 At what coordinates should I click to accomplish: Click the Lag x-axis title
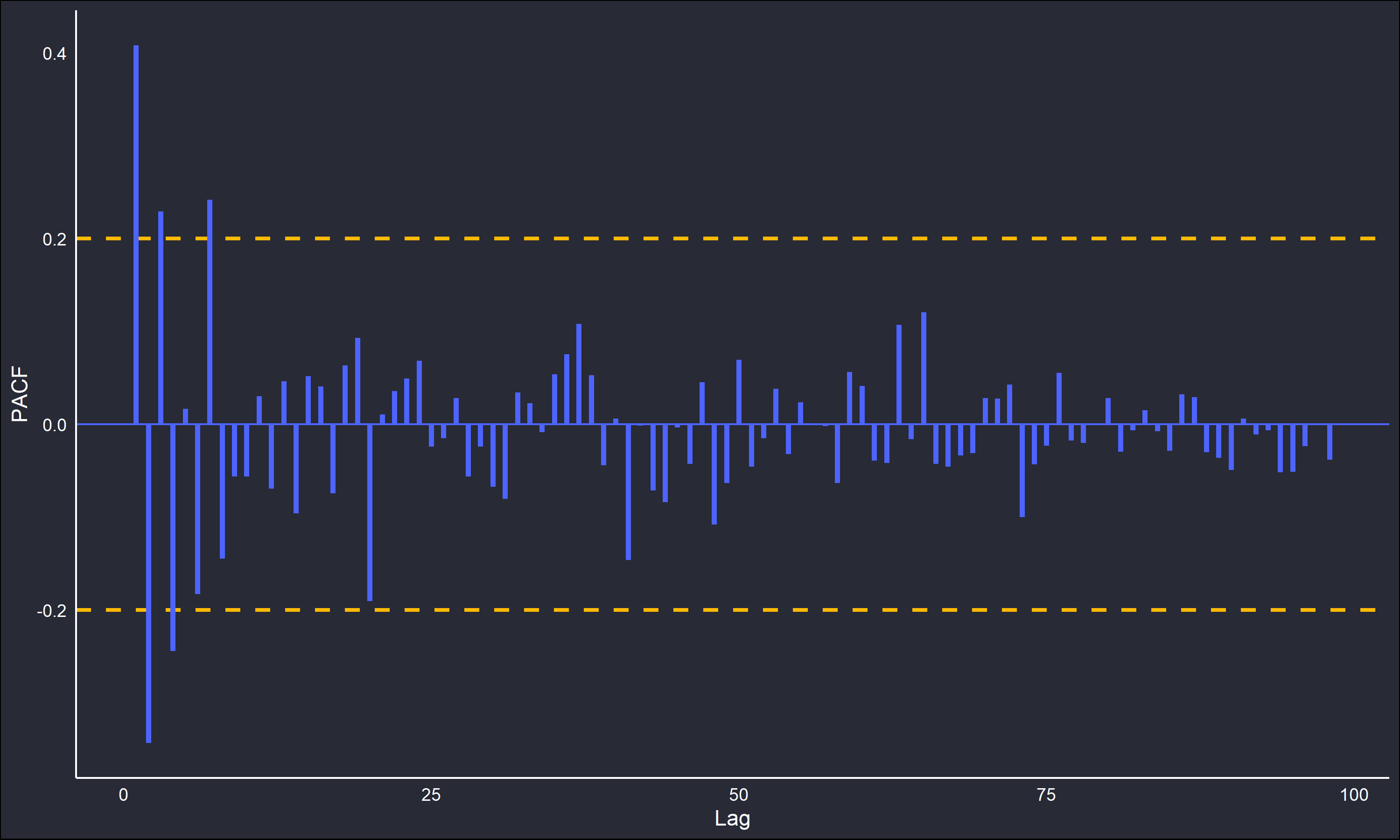click(x=732, y=819)
